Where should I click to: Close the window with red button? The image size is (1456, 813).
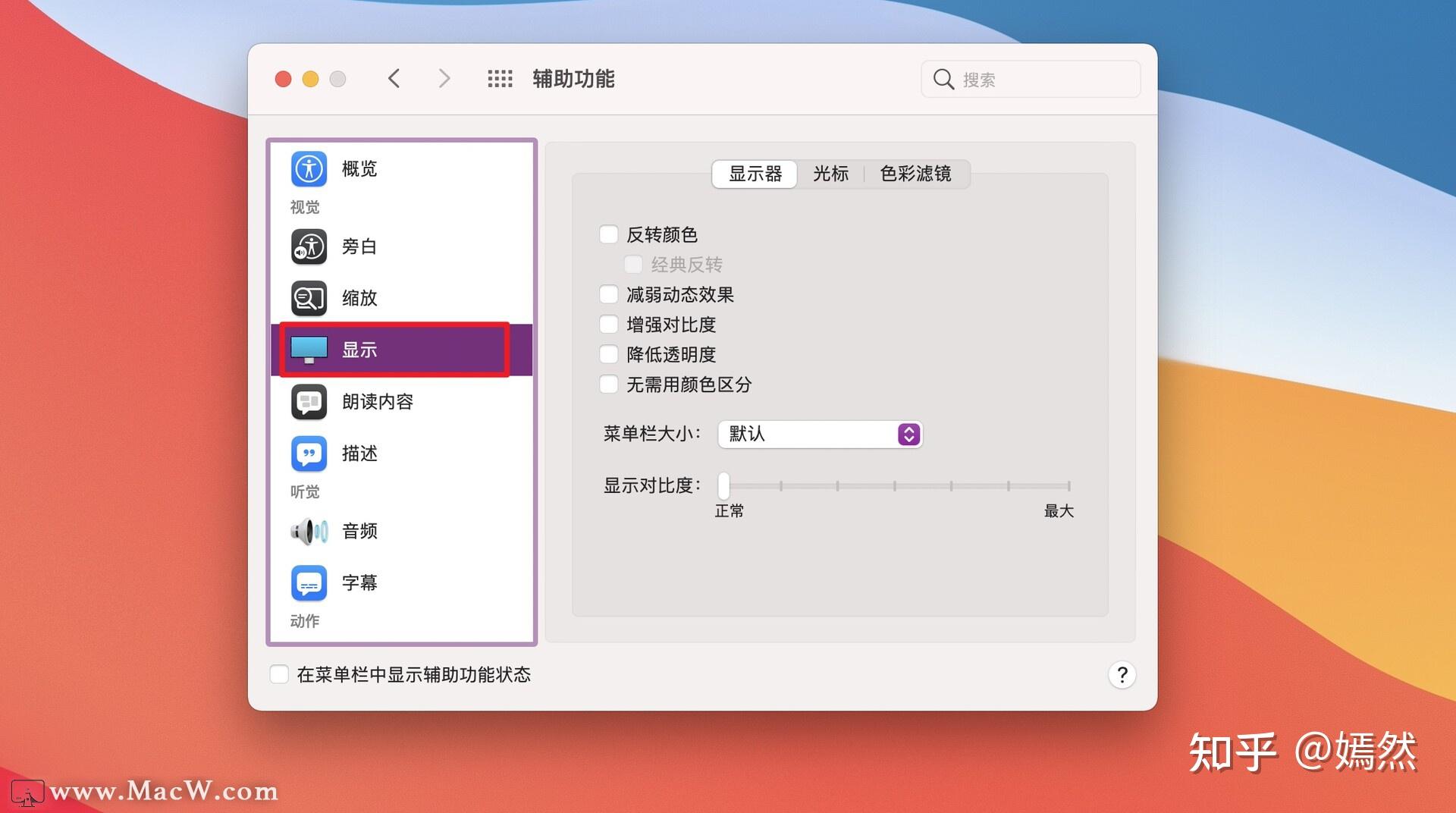click(283, 79)
